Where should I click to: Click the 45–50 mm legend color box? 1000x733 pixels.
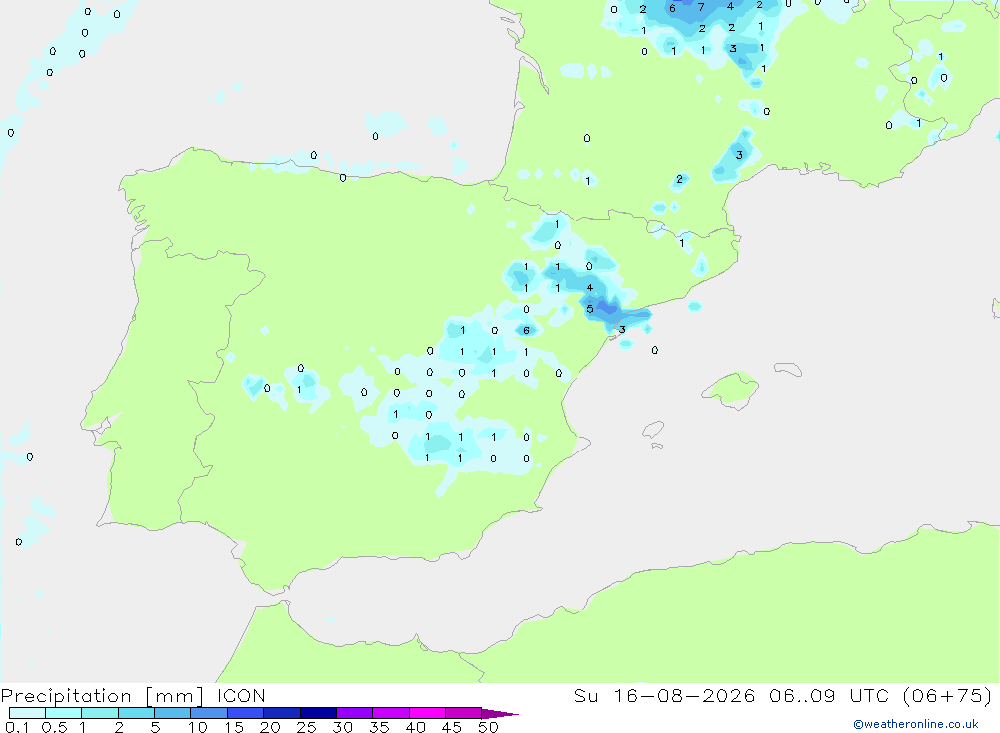pos(464,713)
